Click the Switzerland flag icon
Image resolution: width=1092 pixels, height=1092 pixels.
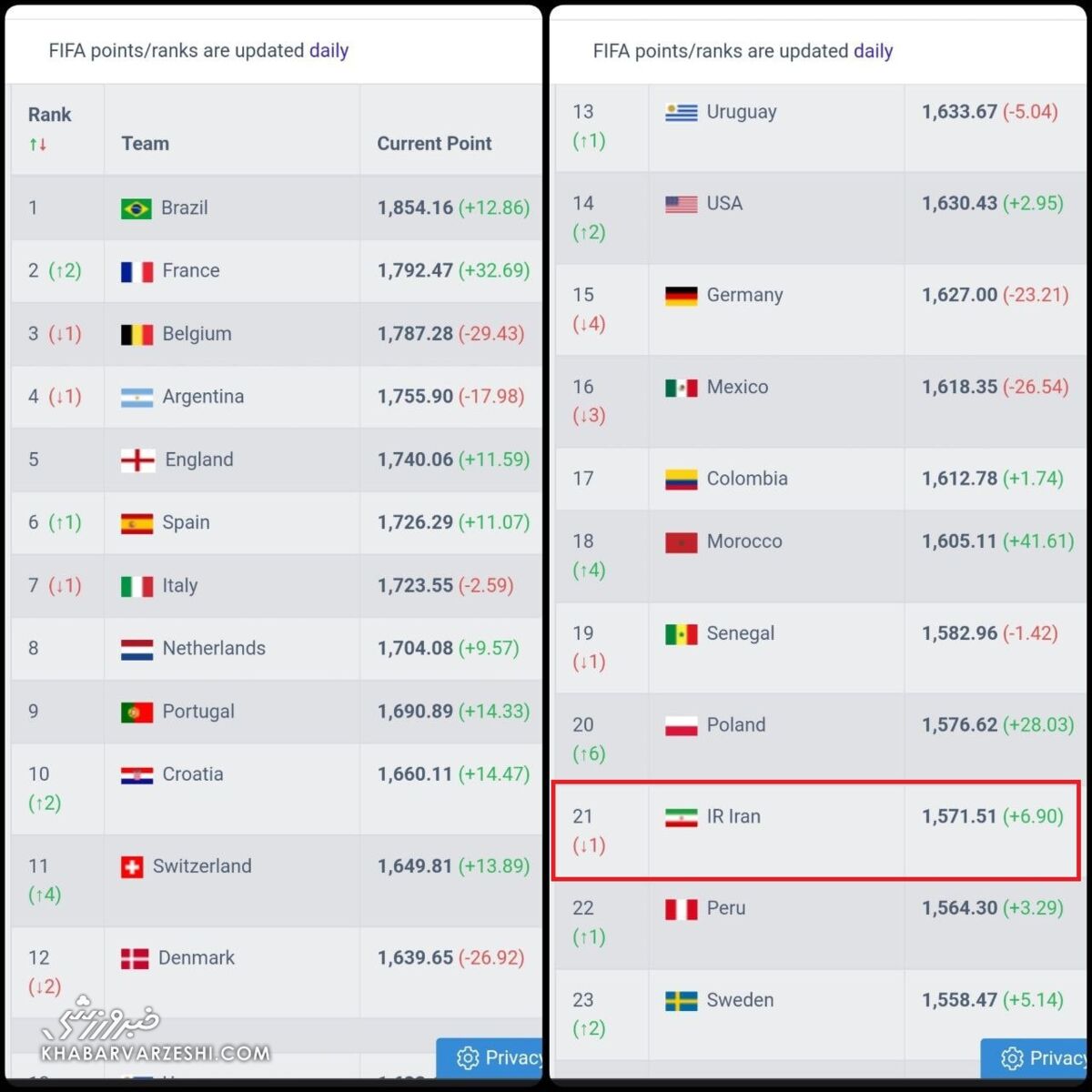[132, 867]
